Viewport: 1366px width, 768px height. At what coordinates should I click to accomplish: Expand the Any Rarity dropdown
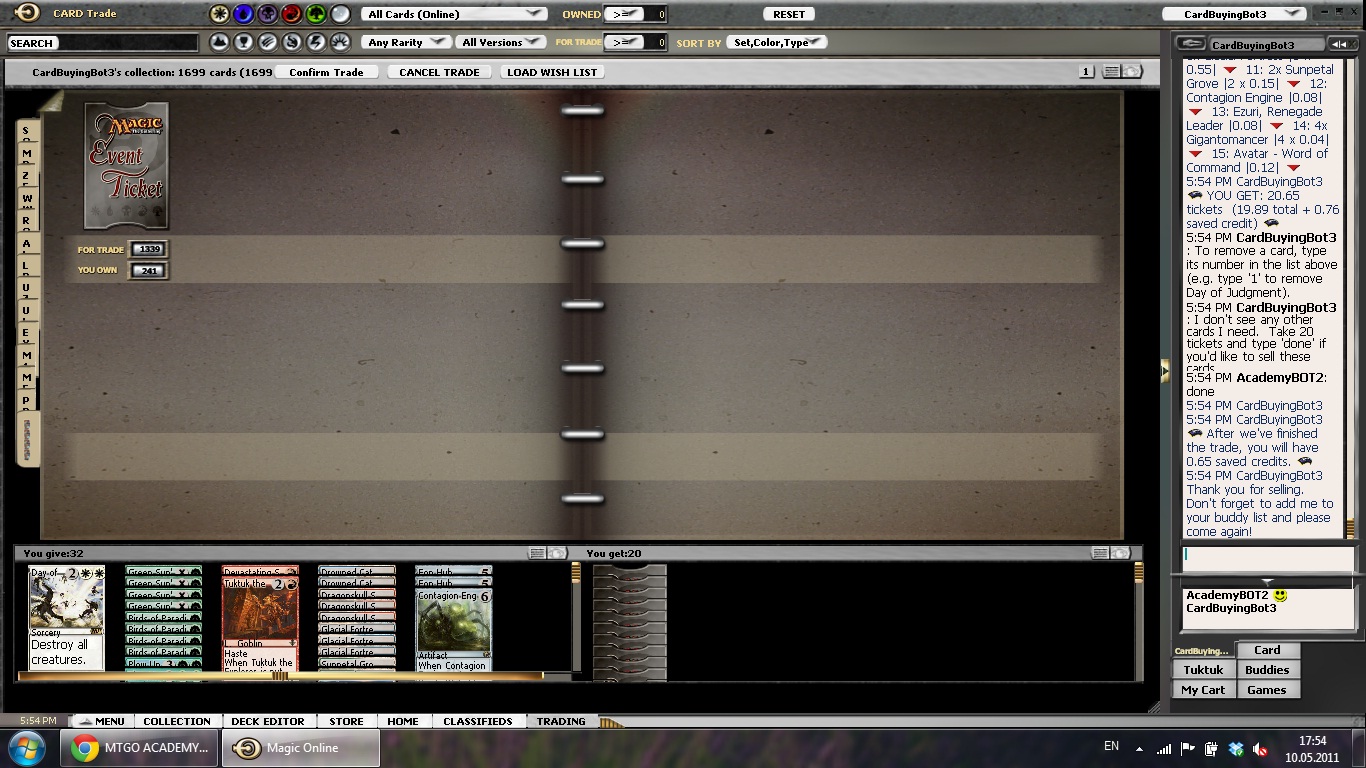(407, 43)
